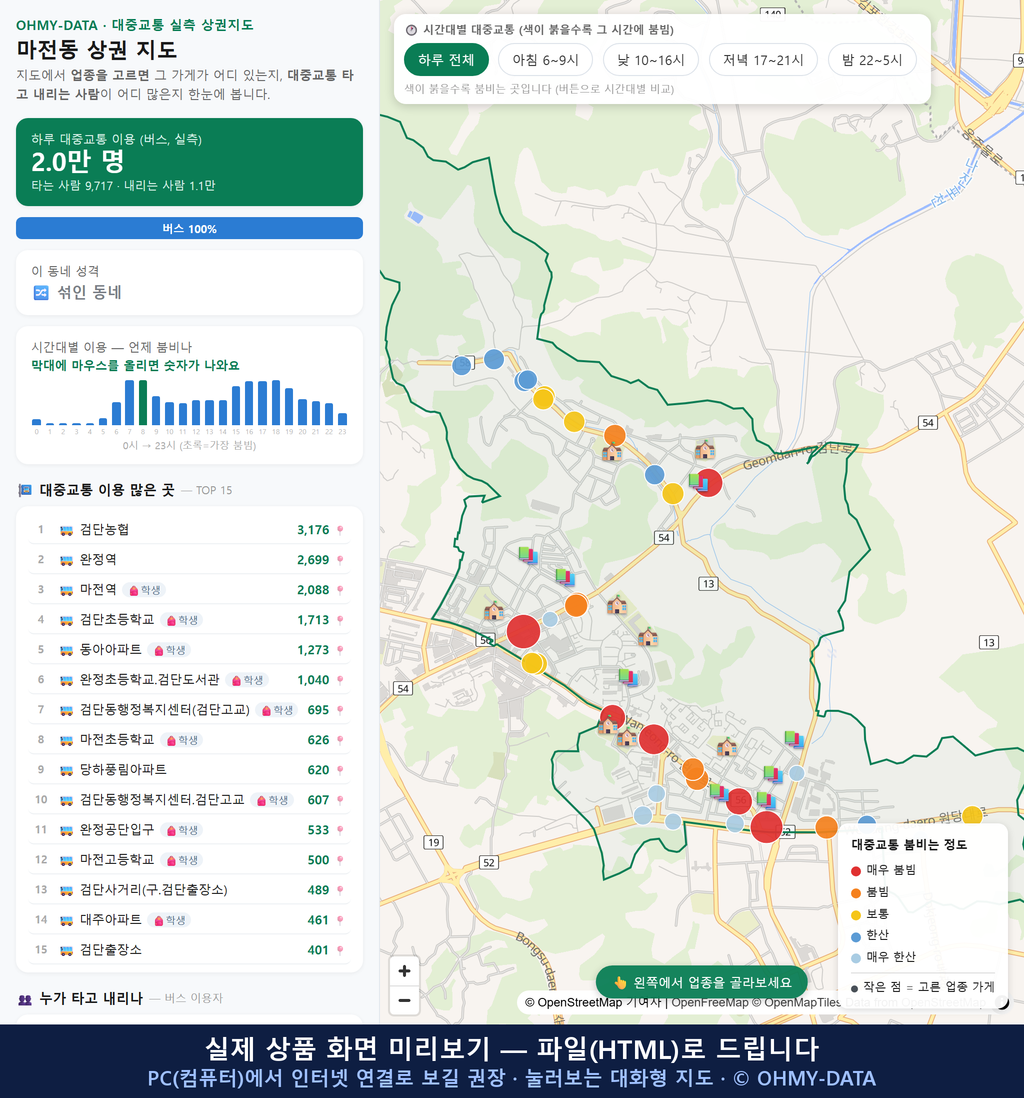This screenshot has height=1098, width=1024.
Task: Click the red 매우 붐빔 legend swatch
Action: (855, 870)
